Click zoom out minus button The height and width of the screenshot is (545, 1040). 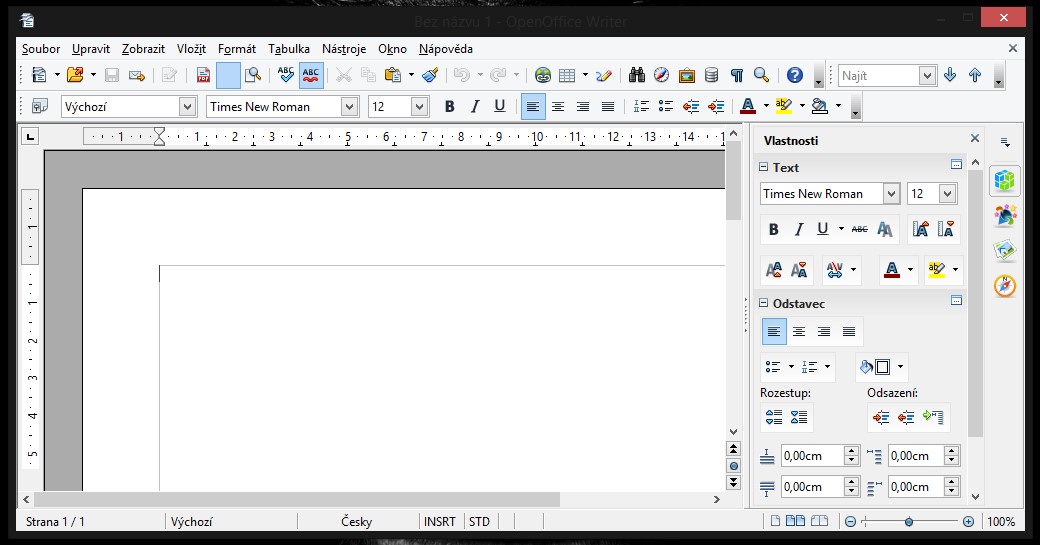850,522
